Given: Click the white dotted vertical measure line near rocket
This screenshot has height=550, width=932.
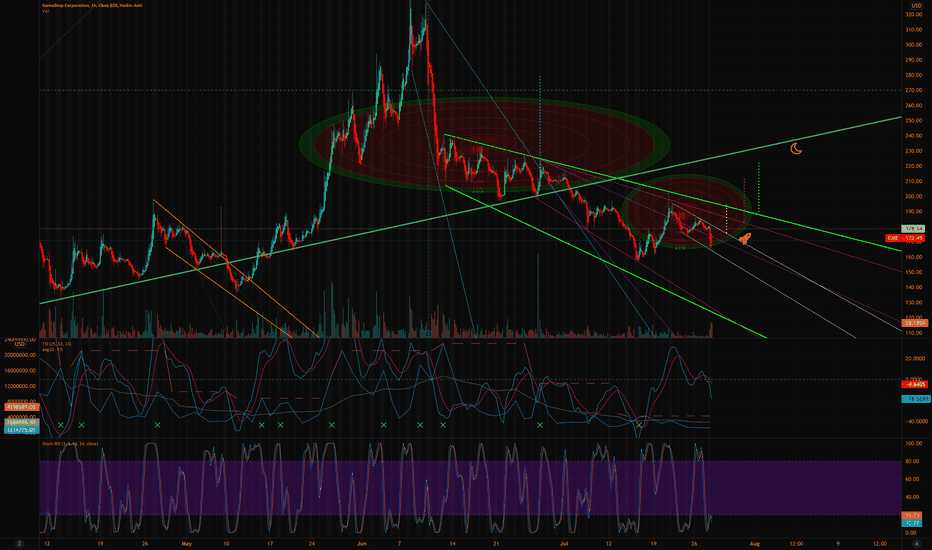Looking at the screenshot, I should pos(726,219).
